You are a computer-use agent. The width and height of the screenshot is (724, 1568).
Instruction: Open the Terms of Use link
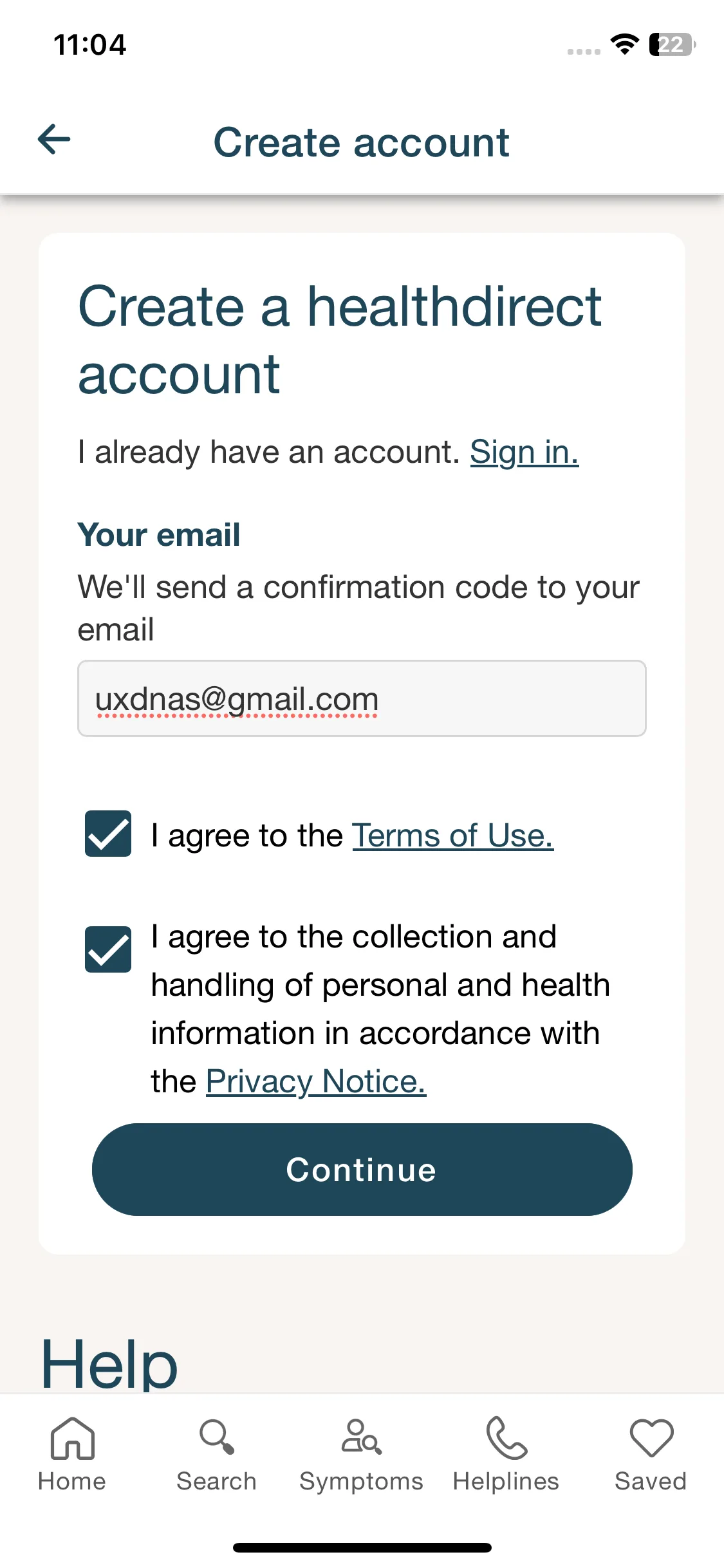point(453,835)
